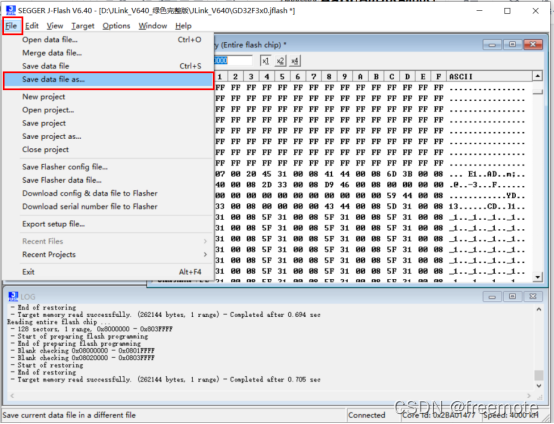Click the x1 zoom button

pyautogui.click(x=265, y=61)
